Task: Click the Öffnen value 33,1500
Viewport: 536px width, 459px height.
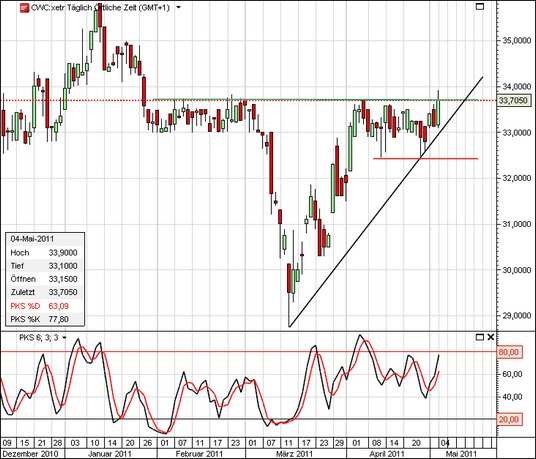Action: click(x=63, y=279)
